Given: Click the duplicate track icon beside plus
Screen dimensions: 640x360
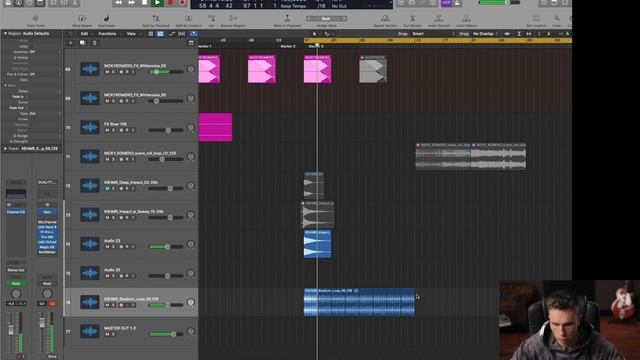Looking at the screenshot, I should (x=82, y=42).
